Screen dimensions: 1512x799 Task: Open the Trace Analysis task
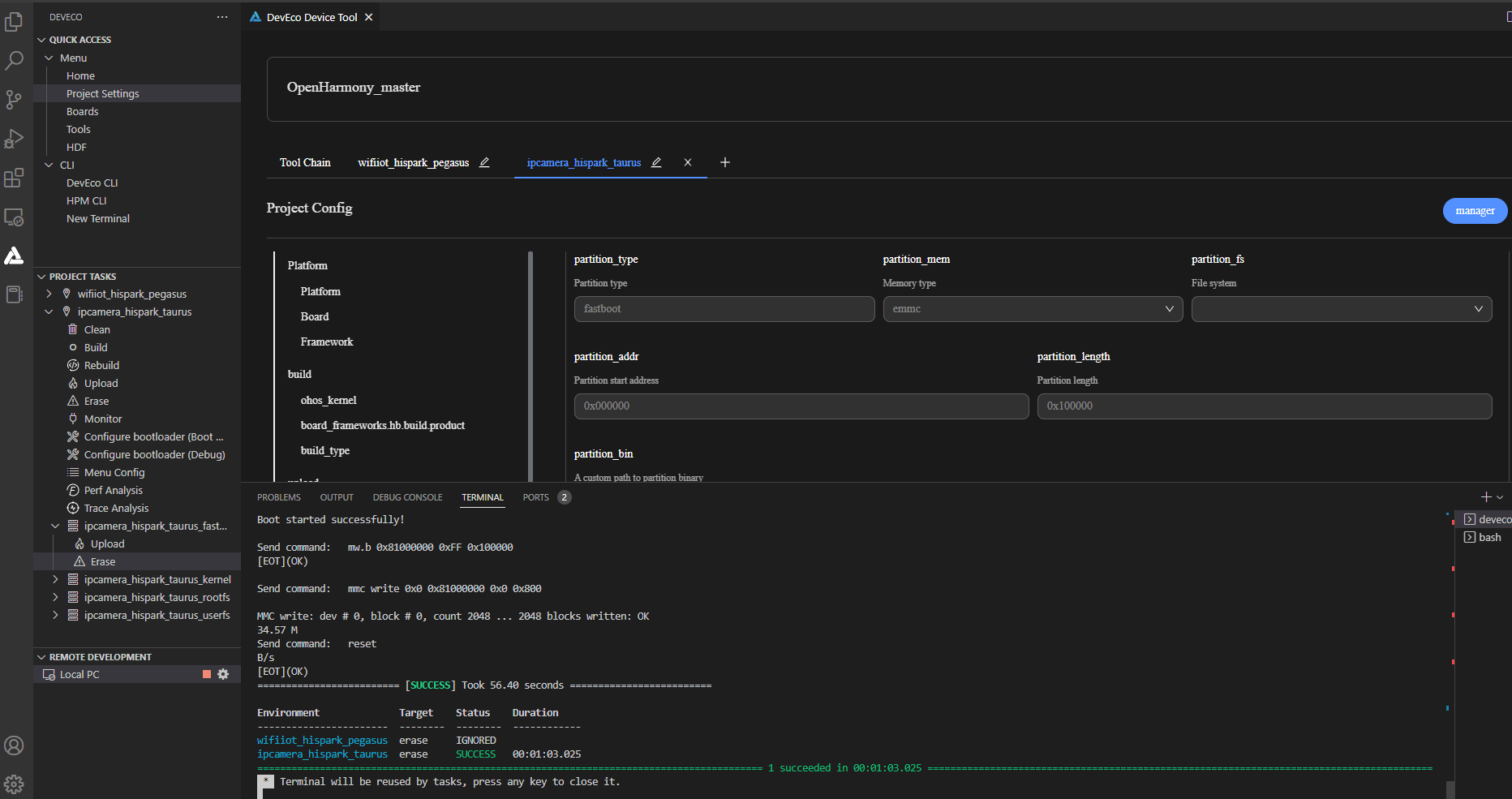pos(116,508)
